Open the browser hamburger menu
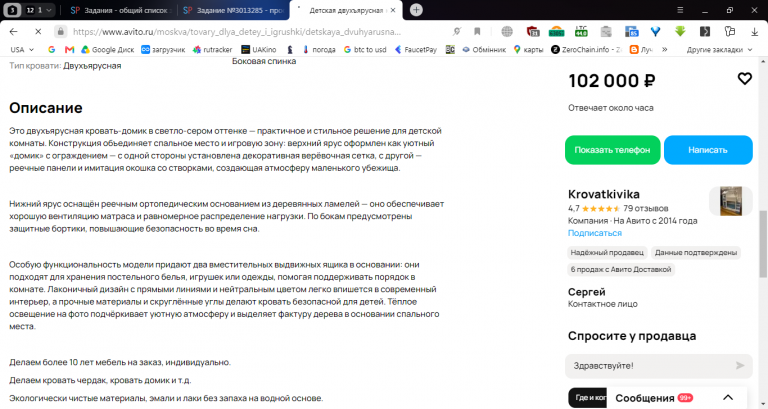This screenshot has height=409, width=768. (x=680, y=10)
